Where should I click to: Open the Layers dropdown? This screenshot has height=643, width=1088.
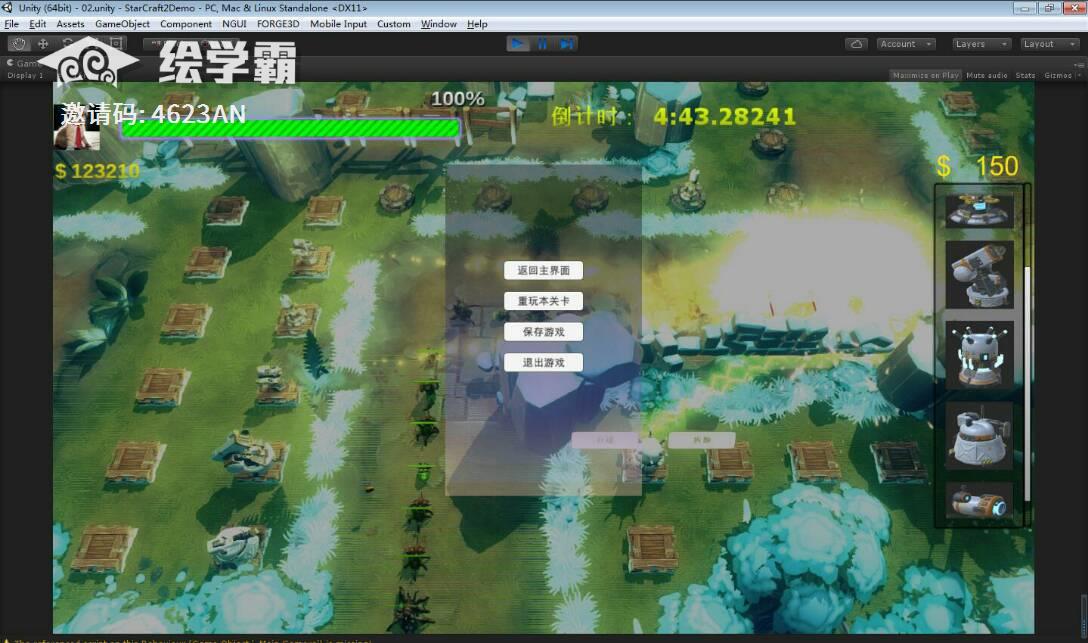tap(980, 44)
